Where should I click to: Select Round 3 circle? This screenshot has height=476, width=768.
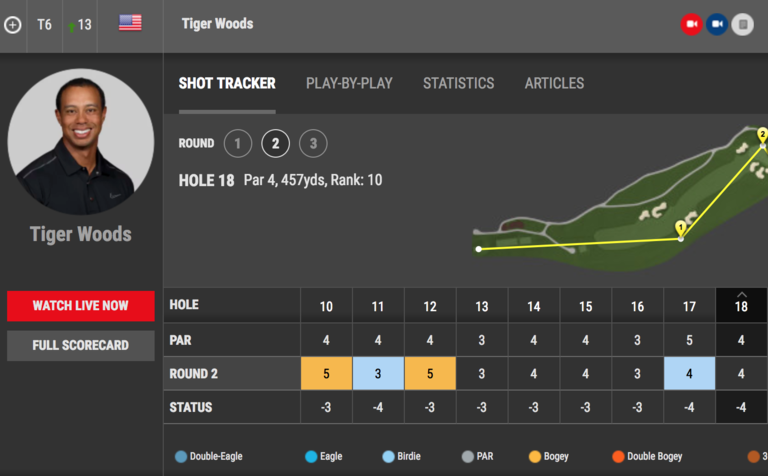click(x=313, y=143)
